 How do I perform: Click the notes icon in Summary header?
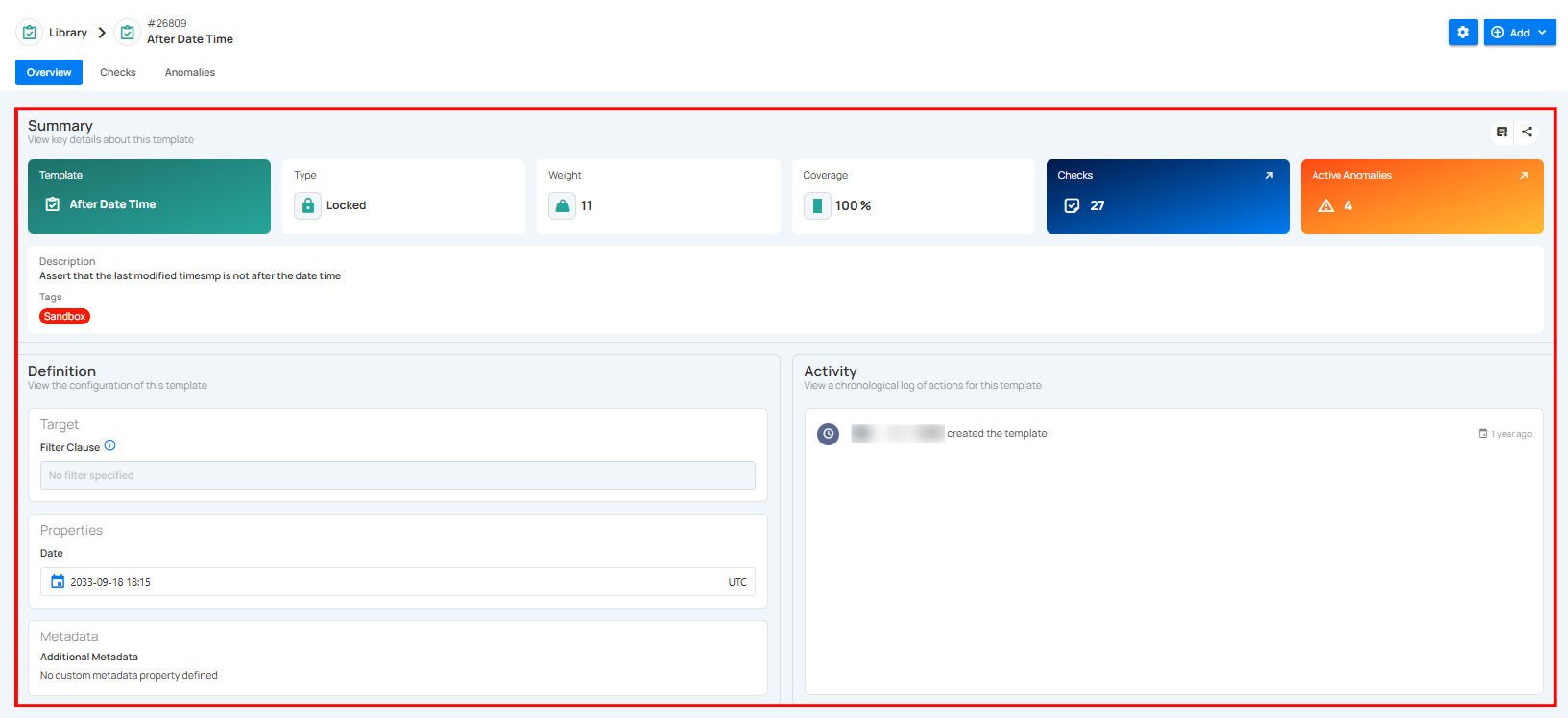[1502, 132]
